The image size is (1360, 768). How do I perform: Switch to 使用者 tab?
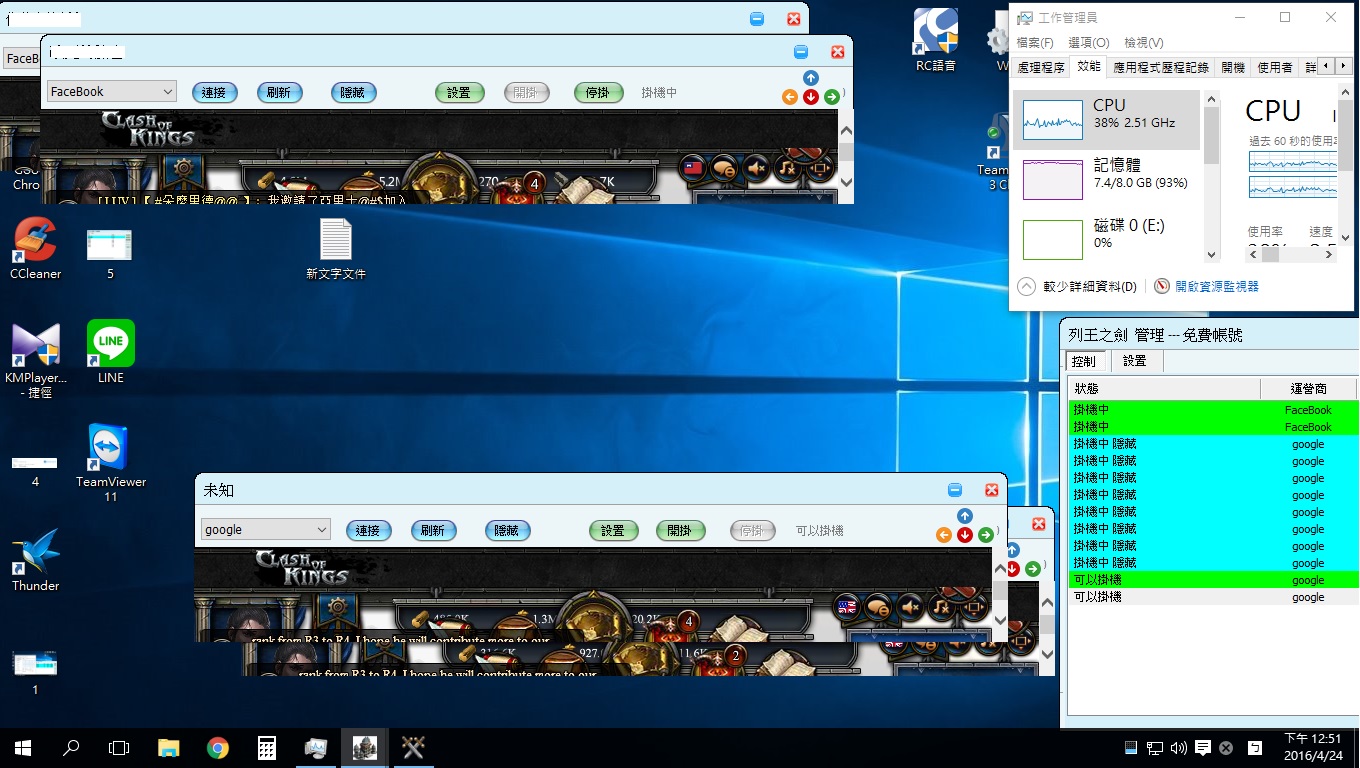pos(1274,67)
